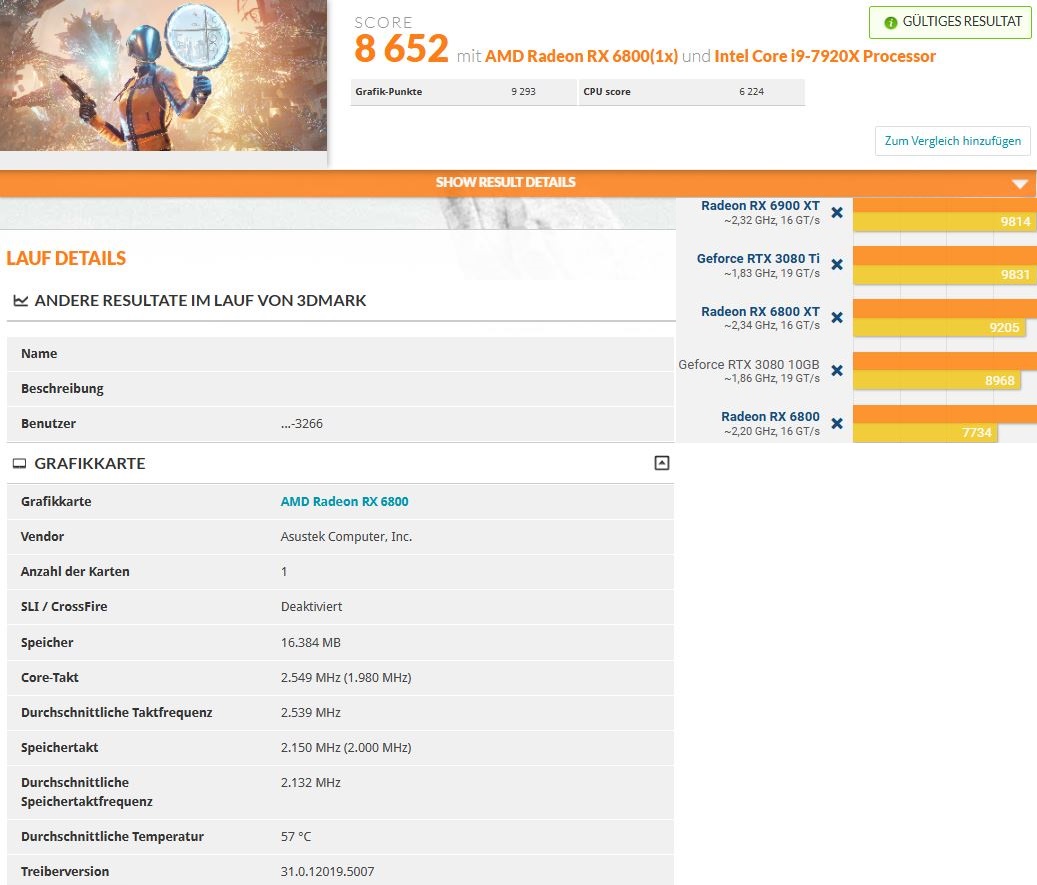
Task: Open Geforce RTX 3080 Ti comparison link
Action: (x=758, y=259)
